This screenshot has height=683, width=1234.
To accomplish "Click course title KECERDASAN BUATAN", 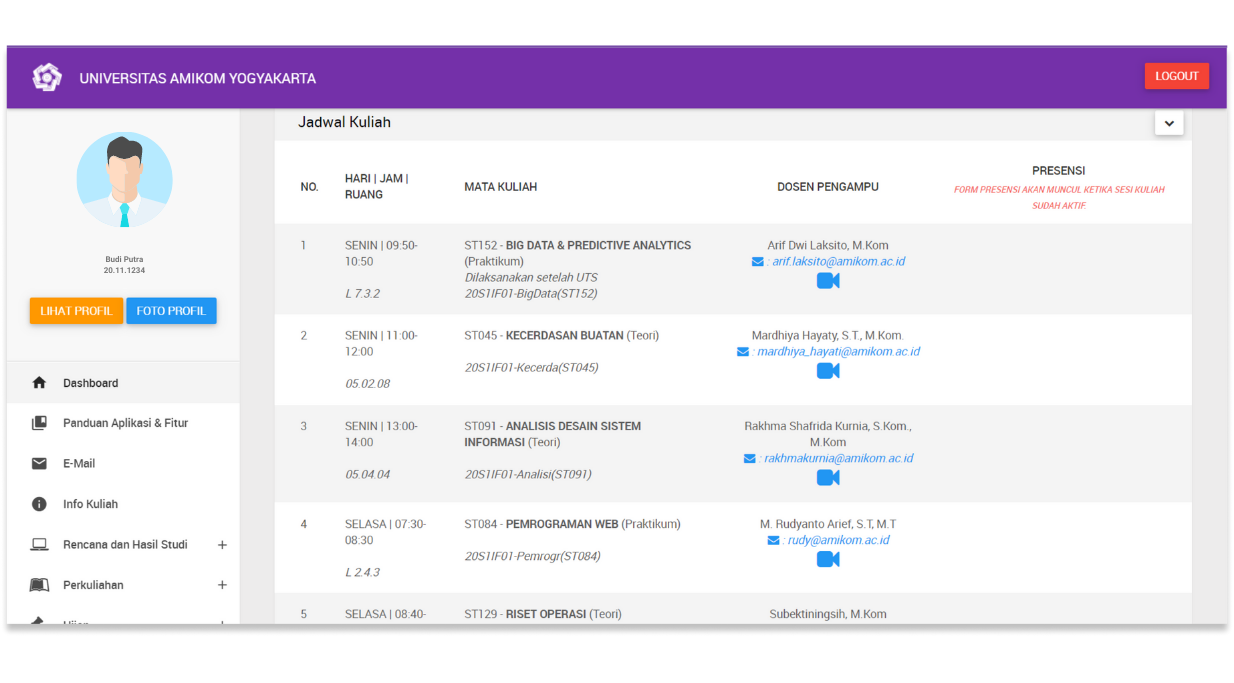I will (564, 335).
